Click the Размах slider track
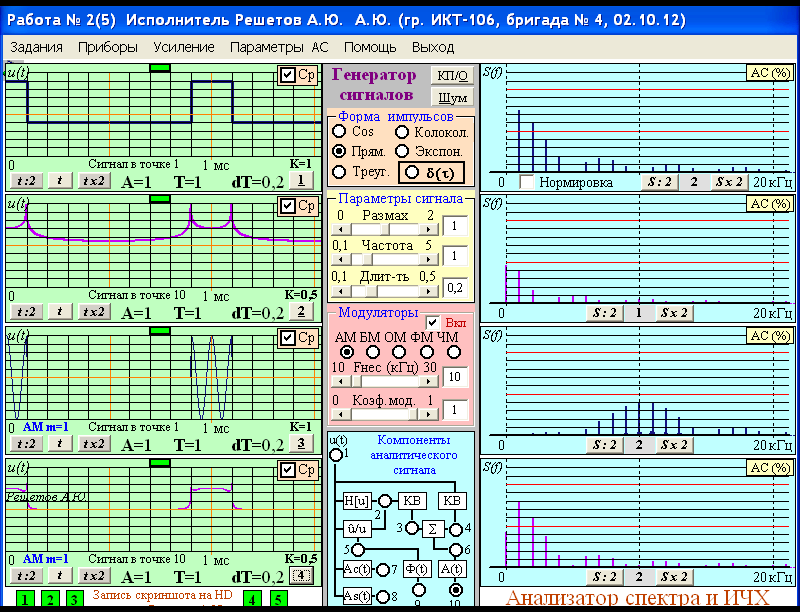 pos(385,230)
